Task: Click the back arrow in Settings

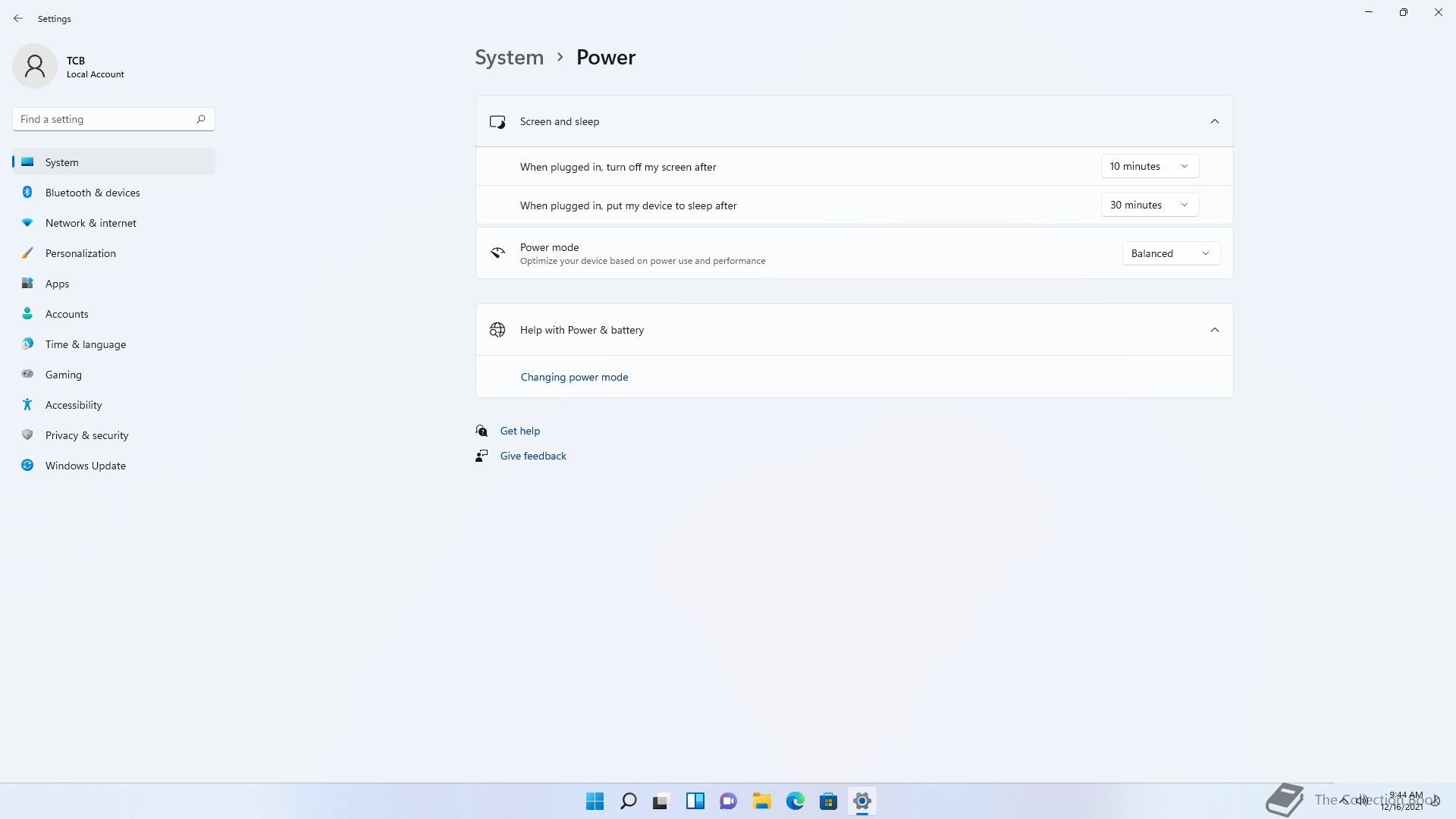Action: (18, 18)
